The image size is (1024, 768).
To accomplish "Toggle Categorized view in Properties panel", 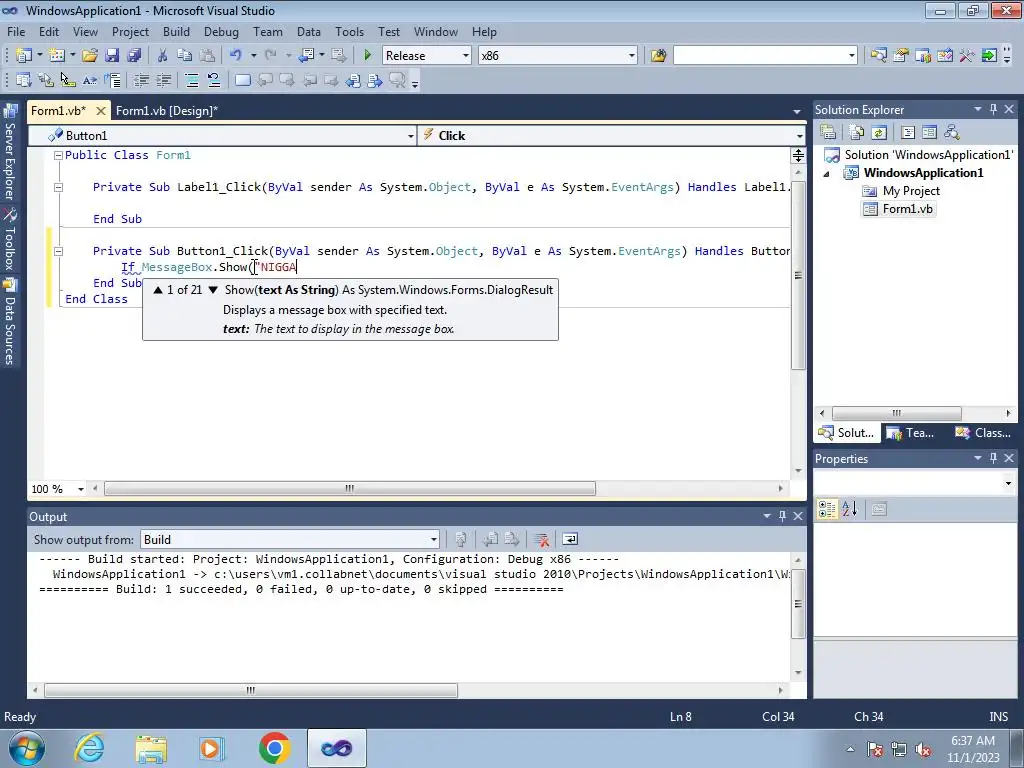I will pyautogui.click(x=827, y=509).
